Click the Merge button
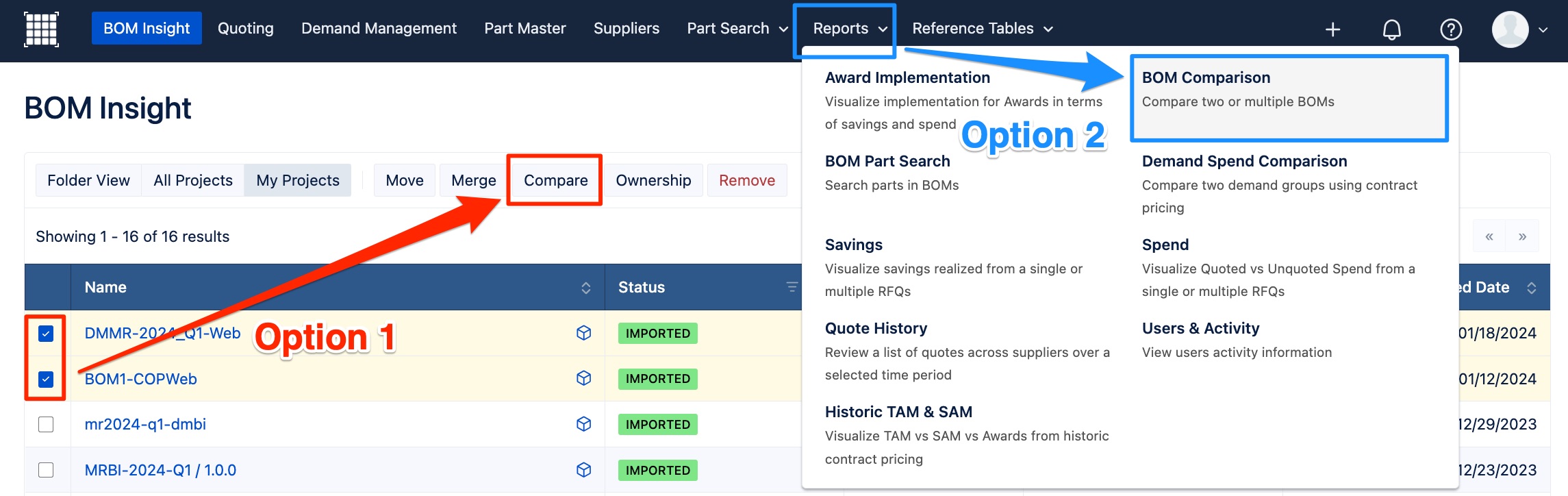This screenshot has width=1568, height=496. pyautogui.click(x=474, y=180)
